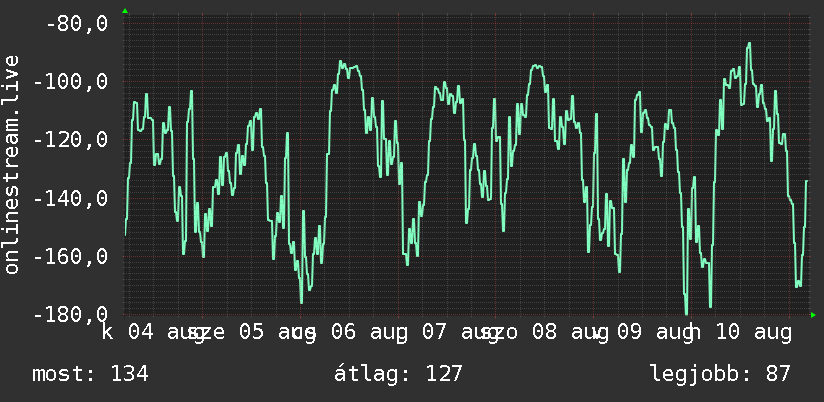Click the 'most: 134' current value
The image size is (824, 402).
90,374
